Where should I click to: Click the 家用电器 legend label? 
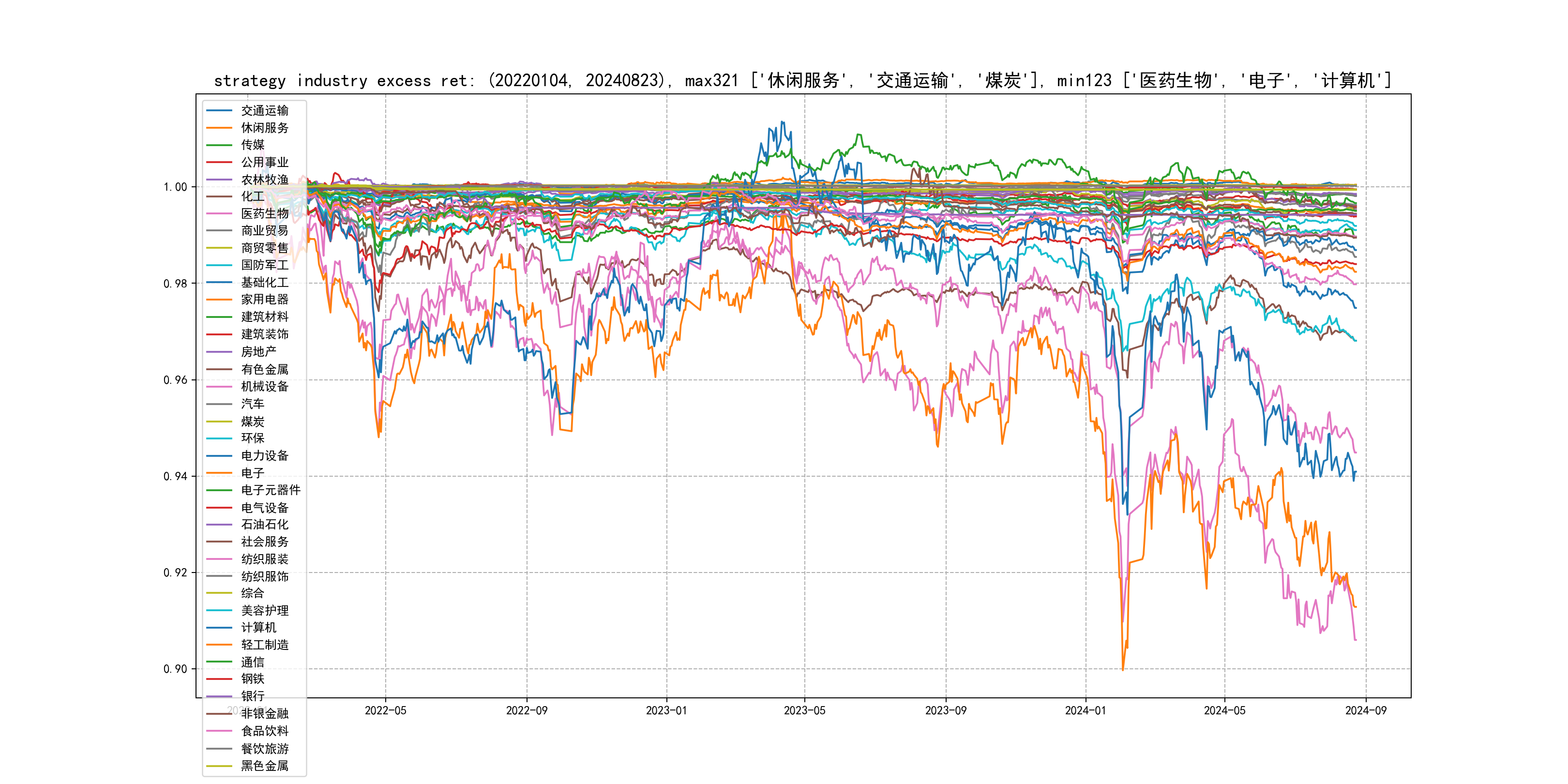pos(264,300)
